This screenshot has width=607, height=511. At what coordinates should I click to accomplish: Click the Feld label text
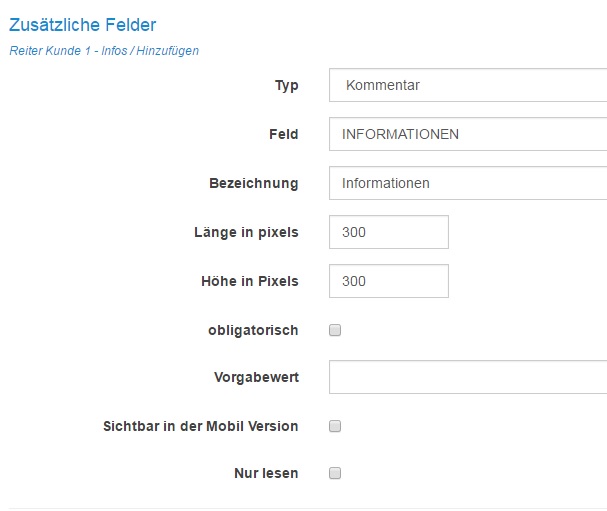pyautogui.click(x=283, y=134)
